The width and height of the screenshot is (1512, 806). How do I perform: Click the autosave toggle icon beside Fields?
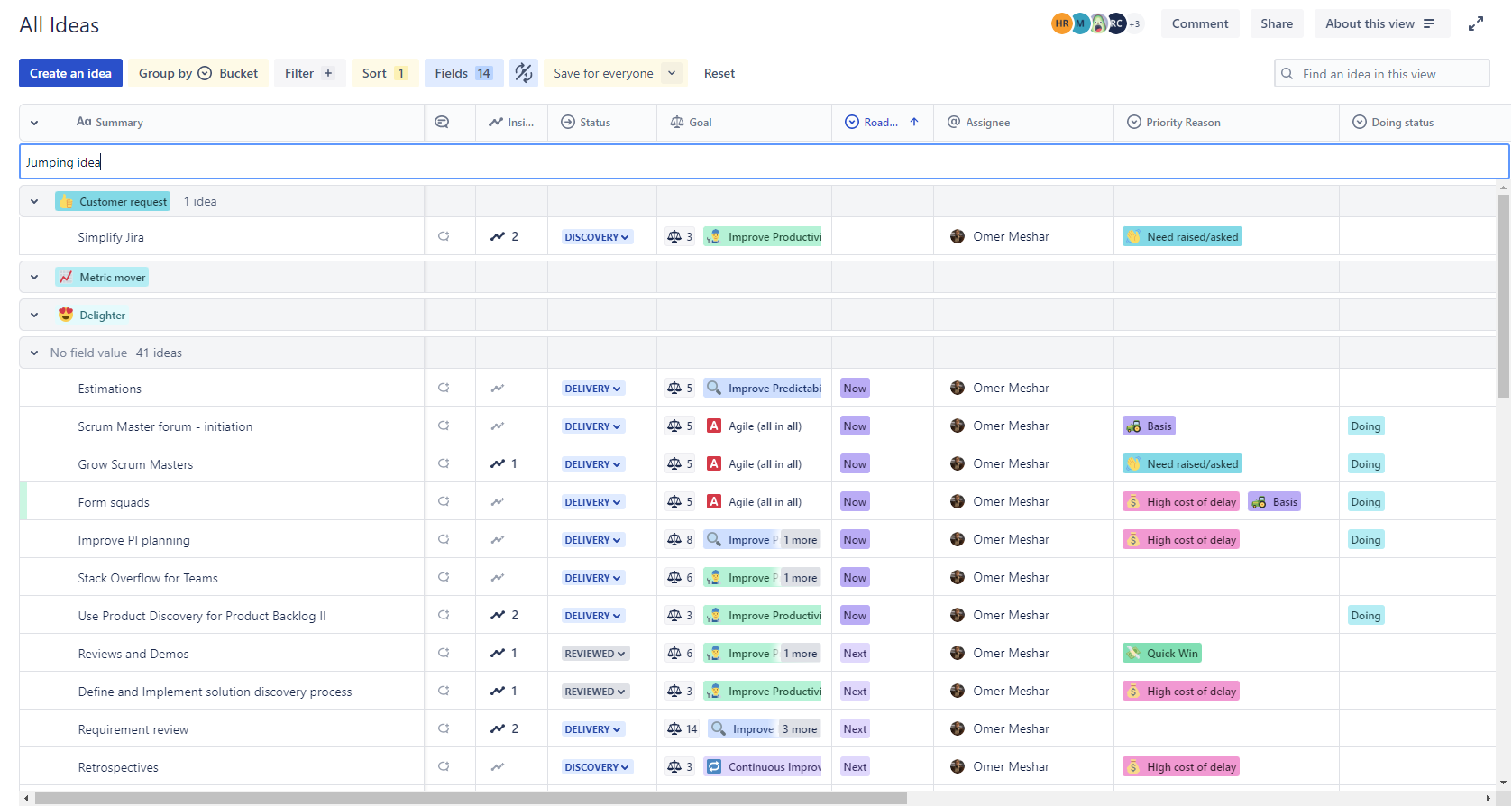(524, 73)
